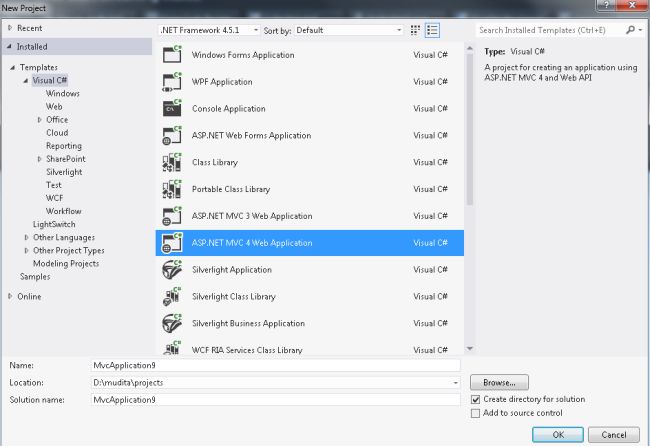The height and width of the screenshot is (446, 650).
Task: Click the Silverlight Application template icon
Action: tap(172, 269)
